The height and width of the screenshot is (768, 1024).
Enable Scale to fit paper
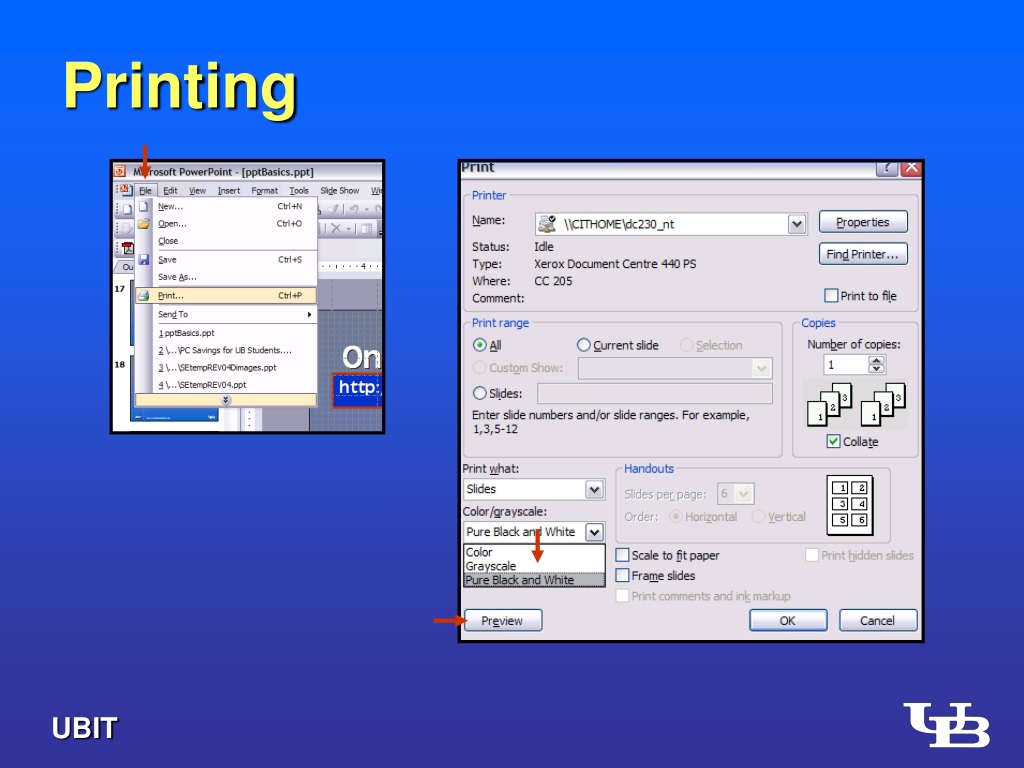(623, 555)
